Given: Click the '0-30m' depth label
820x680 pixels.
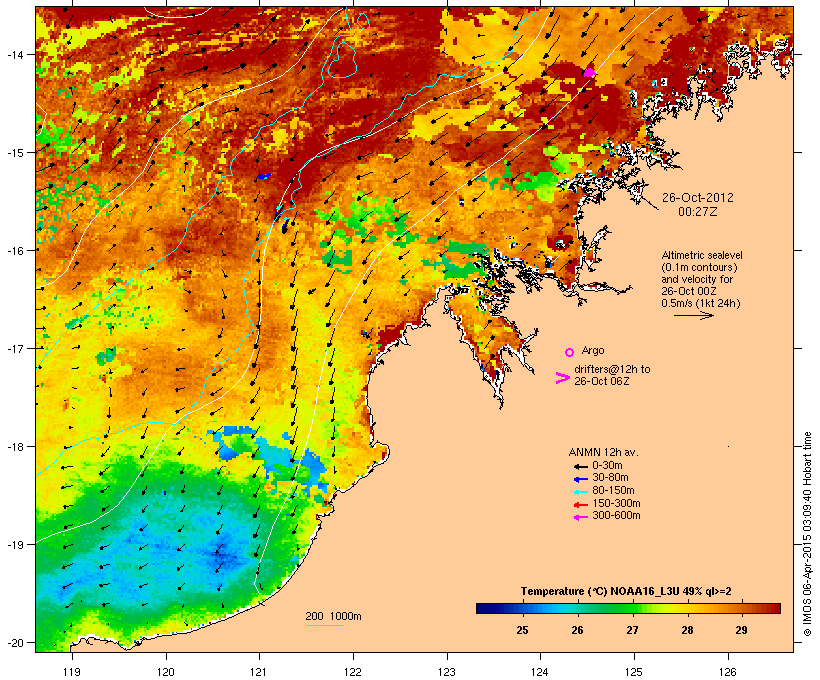Looking at the screenshot, I should click(607, 466).
